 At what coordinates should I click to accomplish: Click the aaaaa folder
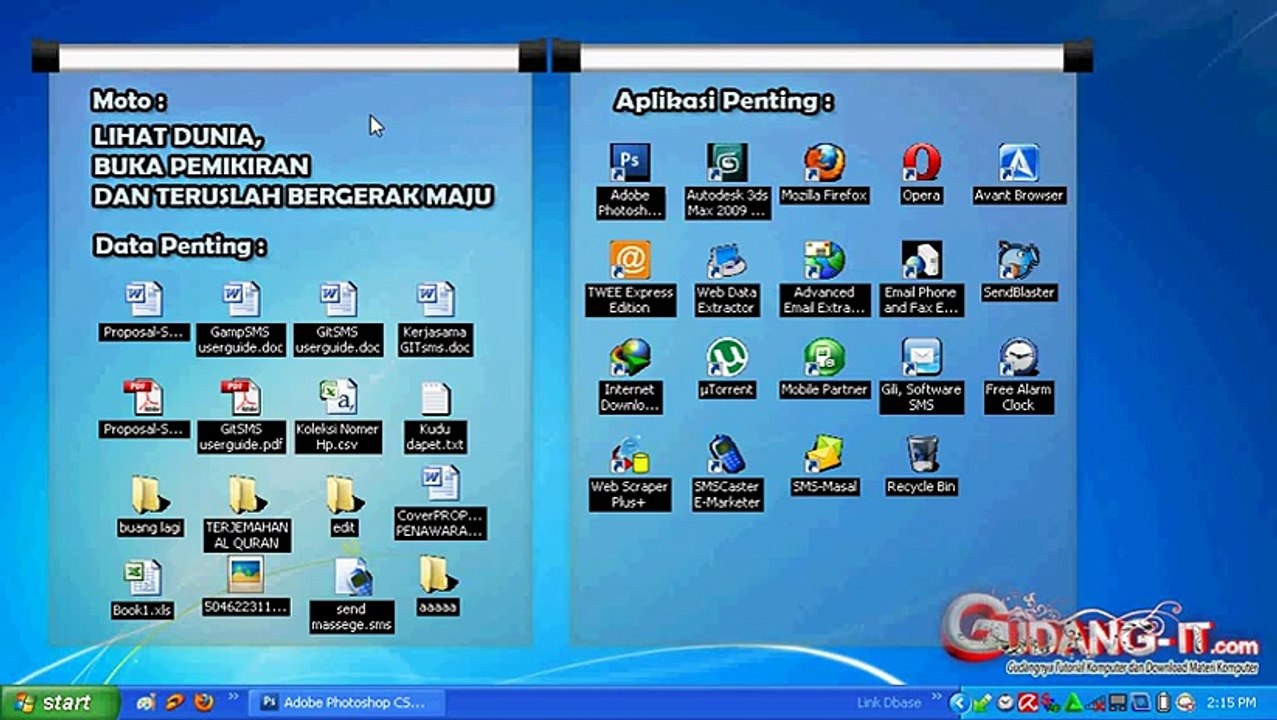click(437, 585)
